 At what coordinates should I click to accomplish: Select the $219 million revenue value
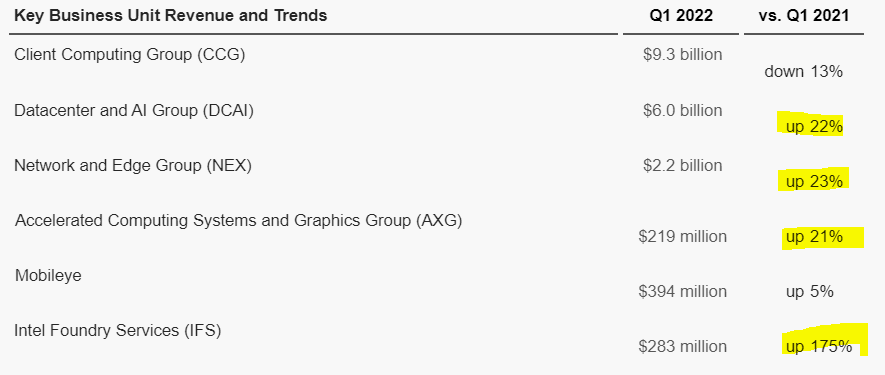(x=682, y=237)
